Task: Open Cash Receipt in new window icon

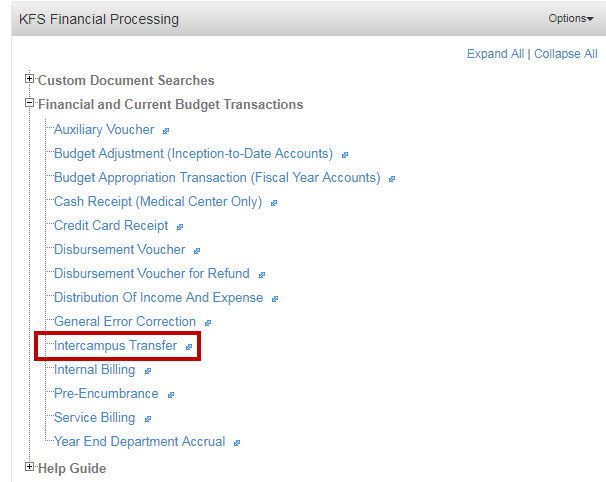Action: (274, 203)
